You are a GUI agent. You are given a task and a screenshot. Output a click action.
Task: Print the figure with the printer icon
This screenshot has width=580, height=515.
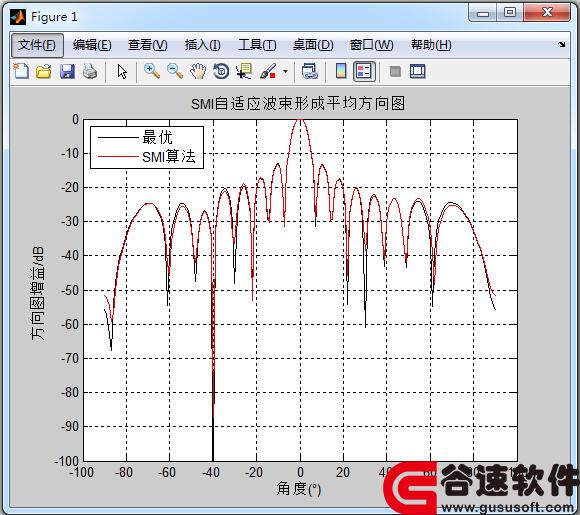[90, 71]
